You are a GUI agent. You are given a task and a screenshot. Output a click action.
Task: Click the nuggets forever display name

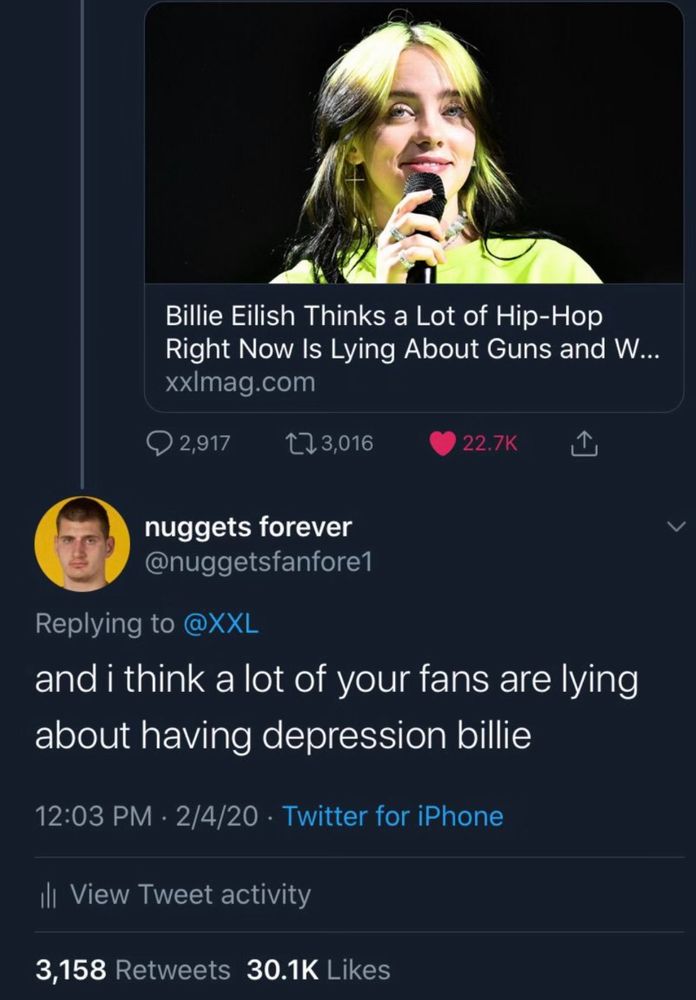[x=248, y=526]
